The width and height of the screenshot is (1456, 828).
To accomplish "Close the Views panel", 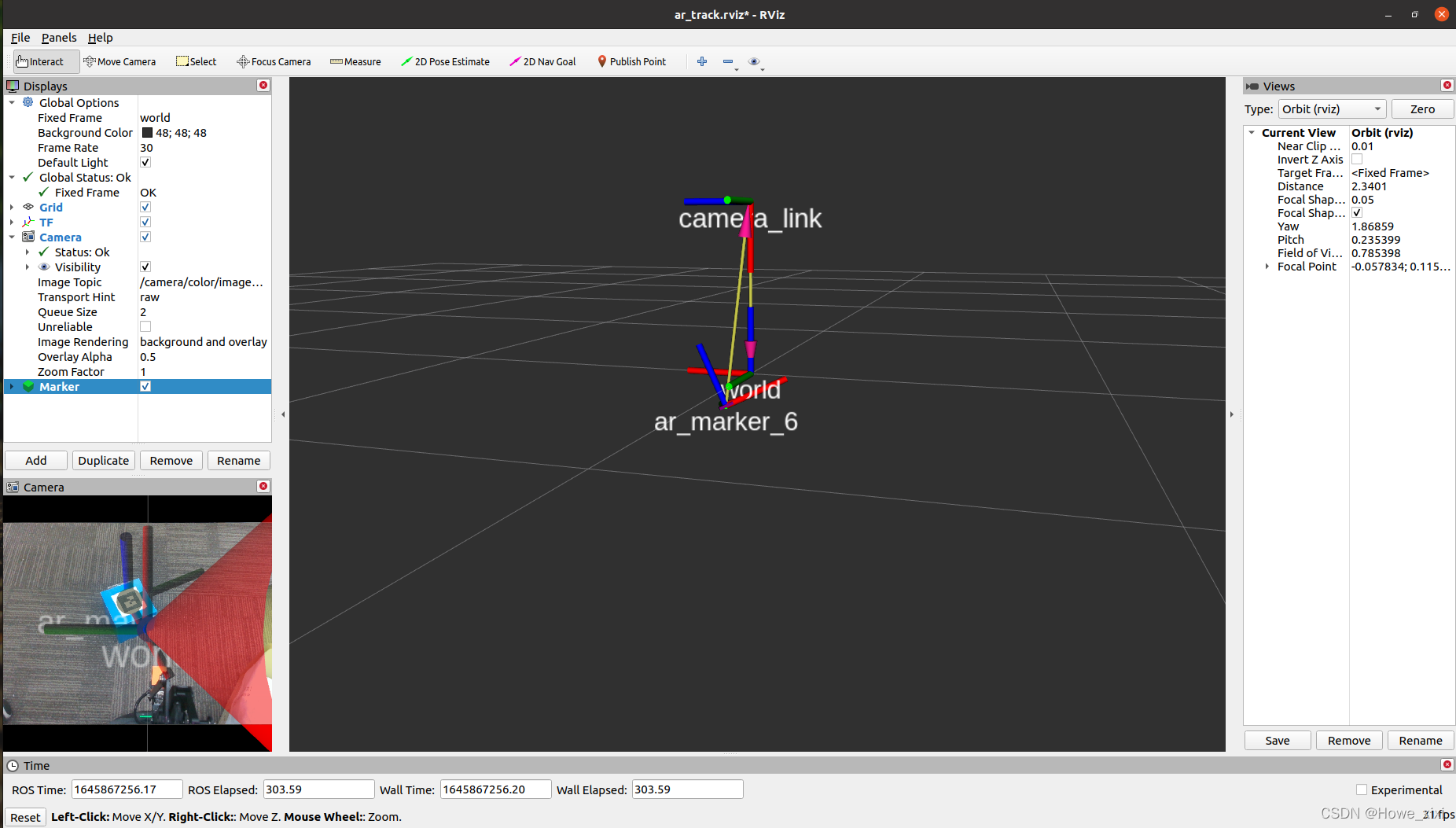I will [1447, 85].
